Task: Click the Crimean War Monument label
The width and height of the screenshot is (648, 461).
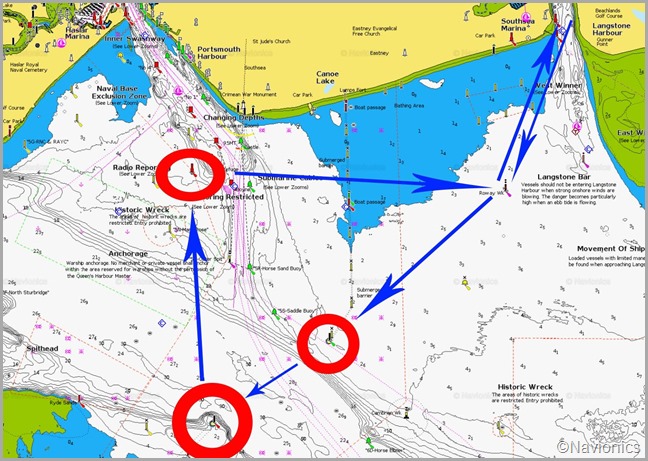Action: [x=249, y=94]
